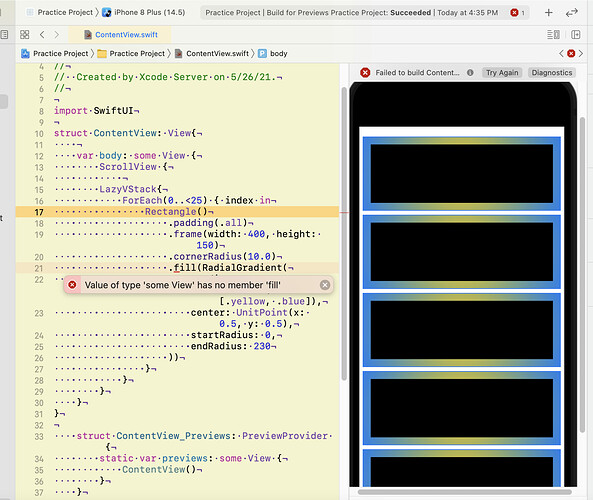Viewport: 593px width, 500px height.
Task: Open preview Diagnostics button
Action: (552, 73)
